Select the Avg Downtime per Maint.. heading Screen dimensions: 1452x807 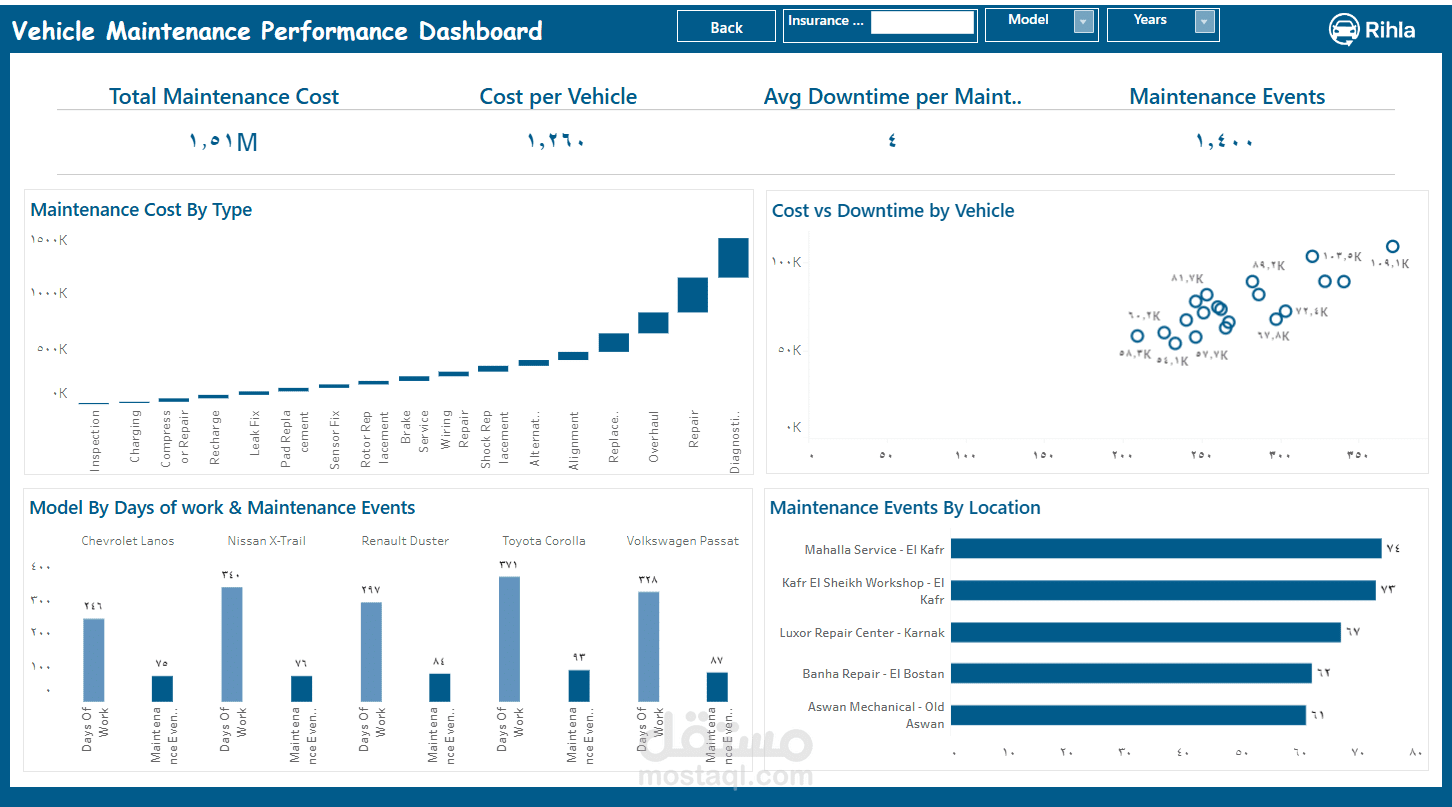[893, 97]
